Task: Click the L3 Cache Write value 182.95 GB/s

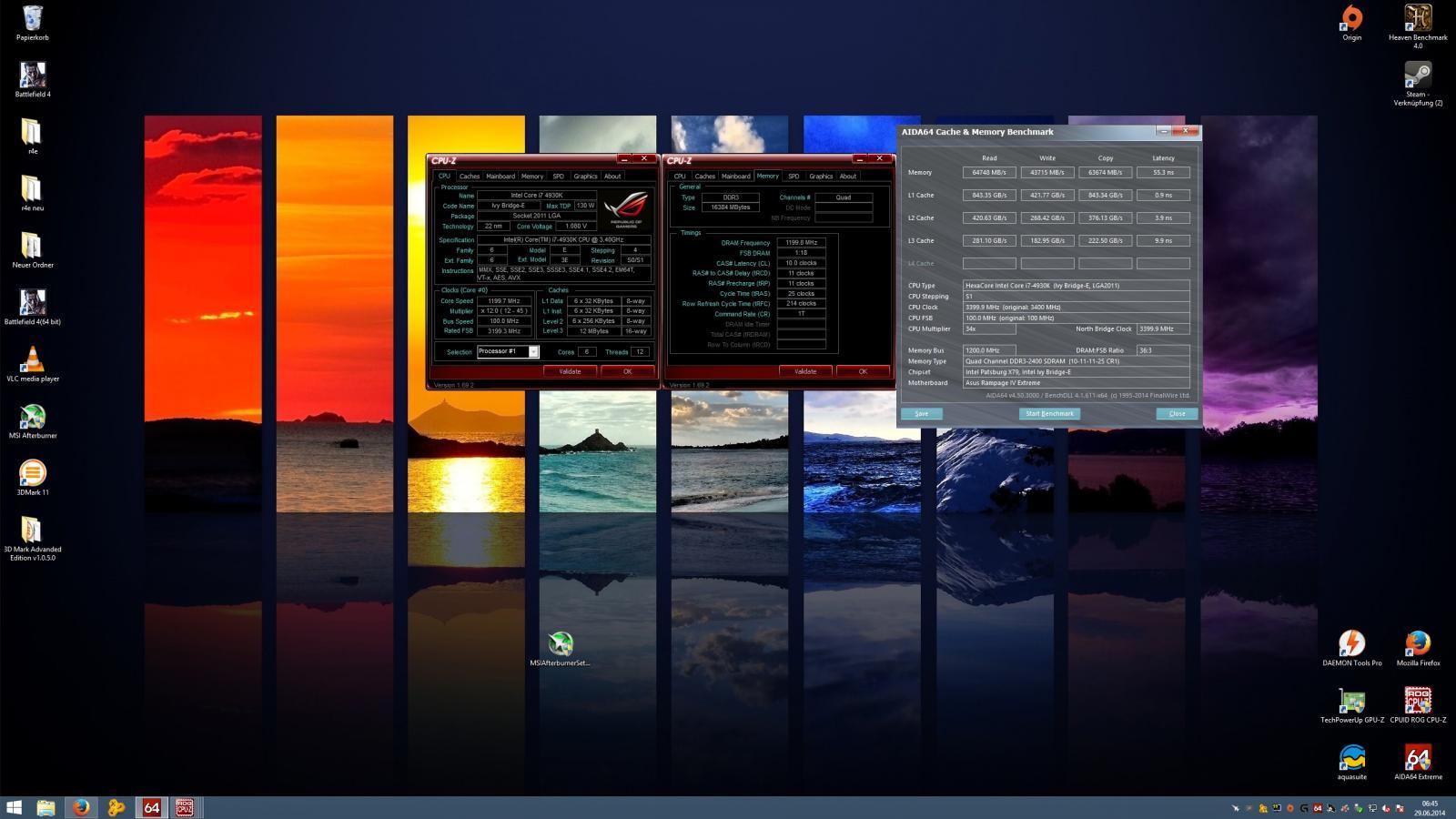Action: 1047,240
